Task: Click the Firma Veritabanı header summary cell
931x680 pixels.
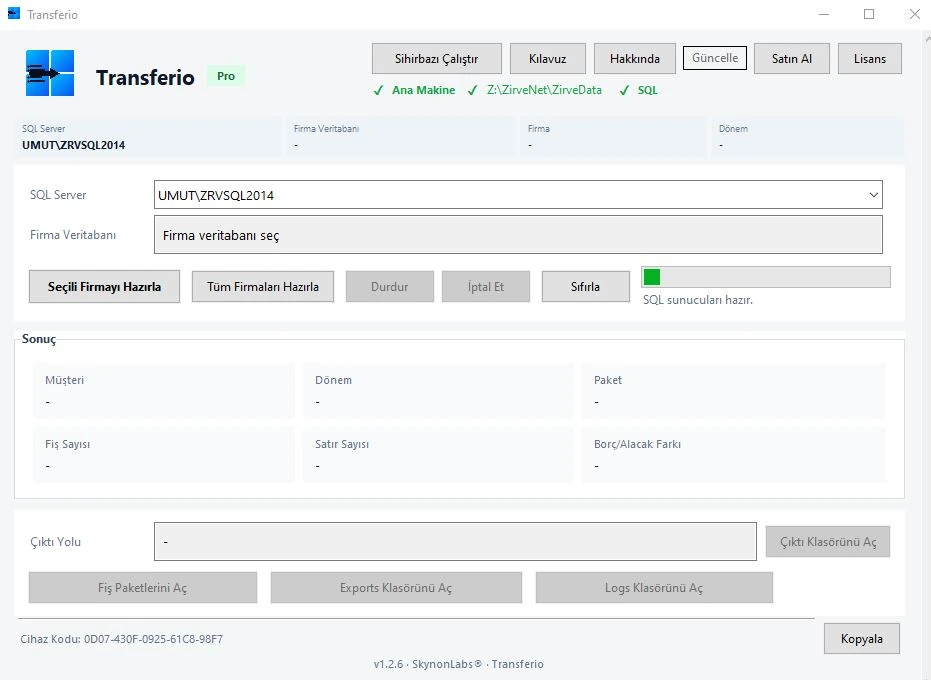Action: (x=401, y=137)
